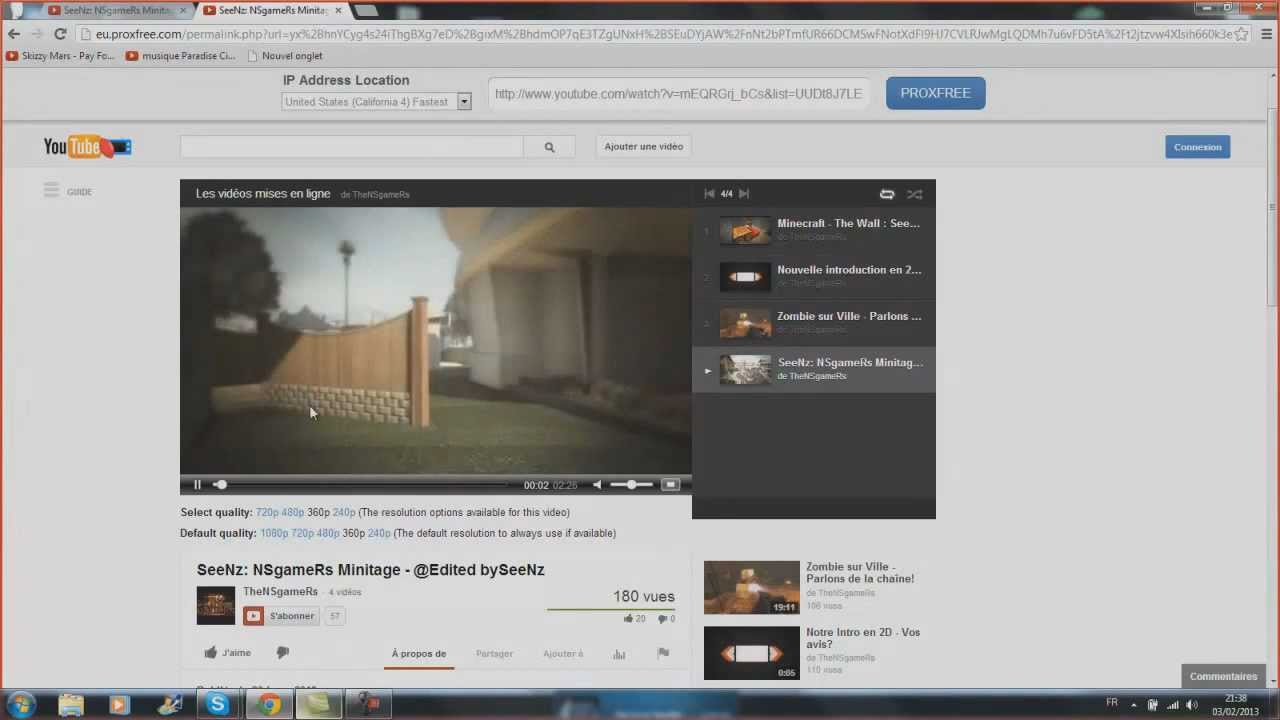Click the player volume slider knob
This screenshot has height=720, width=1280.
pos(631,485)
